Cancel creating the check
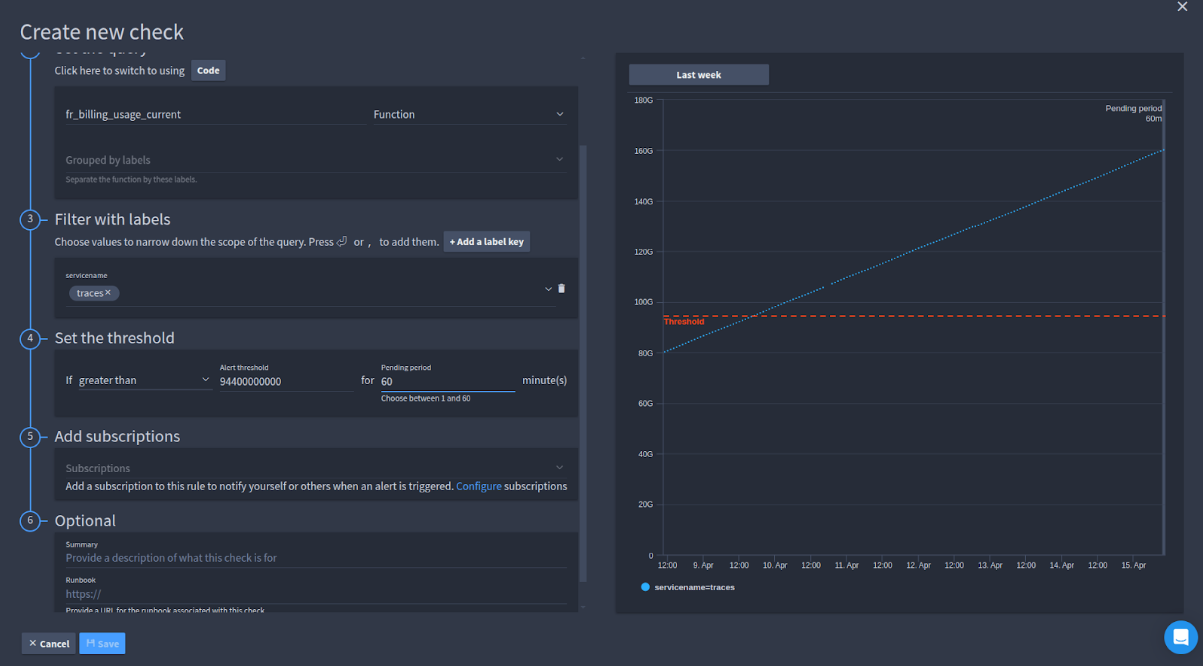Screen dimensions: 1203x666 coord(49,643)
